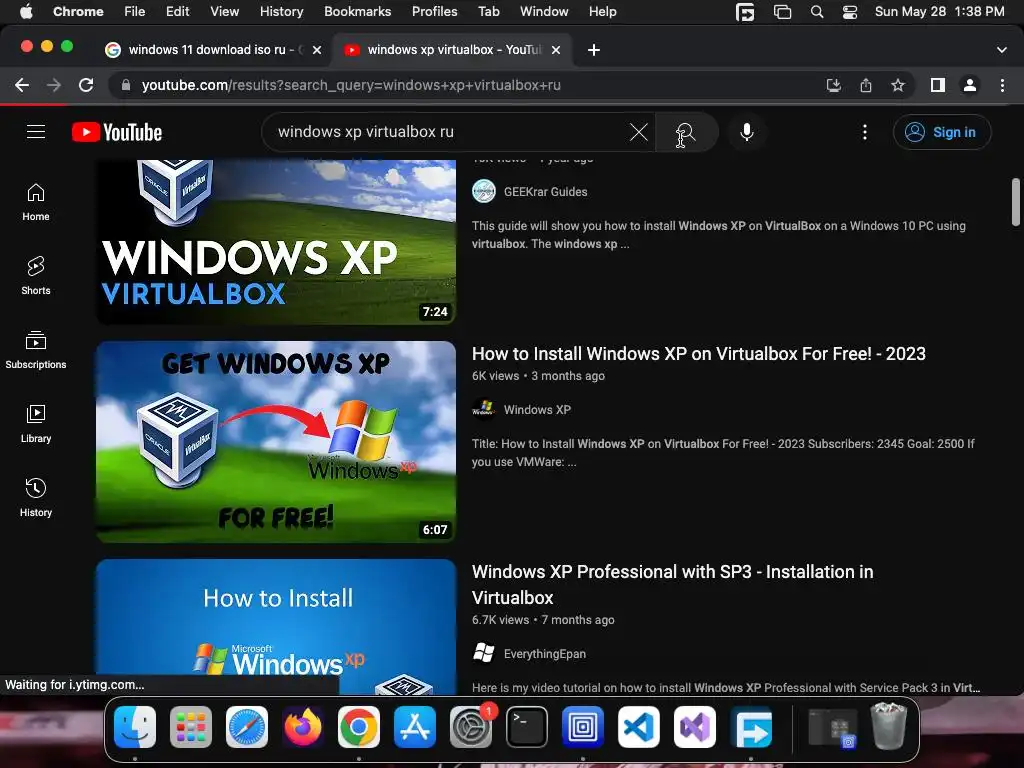Click the share page icon in address bar
Screen dimensions: 1024x768
pyautogui.click(x=866, y=85)
